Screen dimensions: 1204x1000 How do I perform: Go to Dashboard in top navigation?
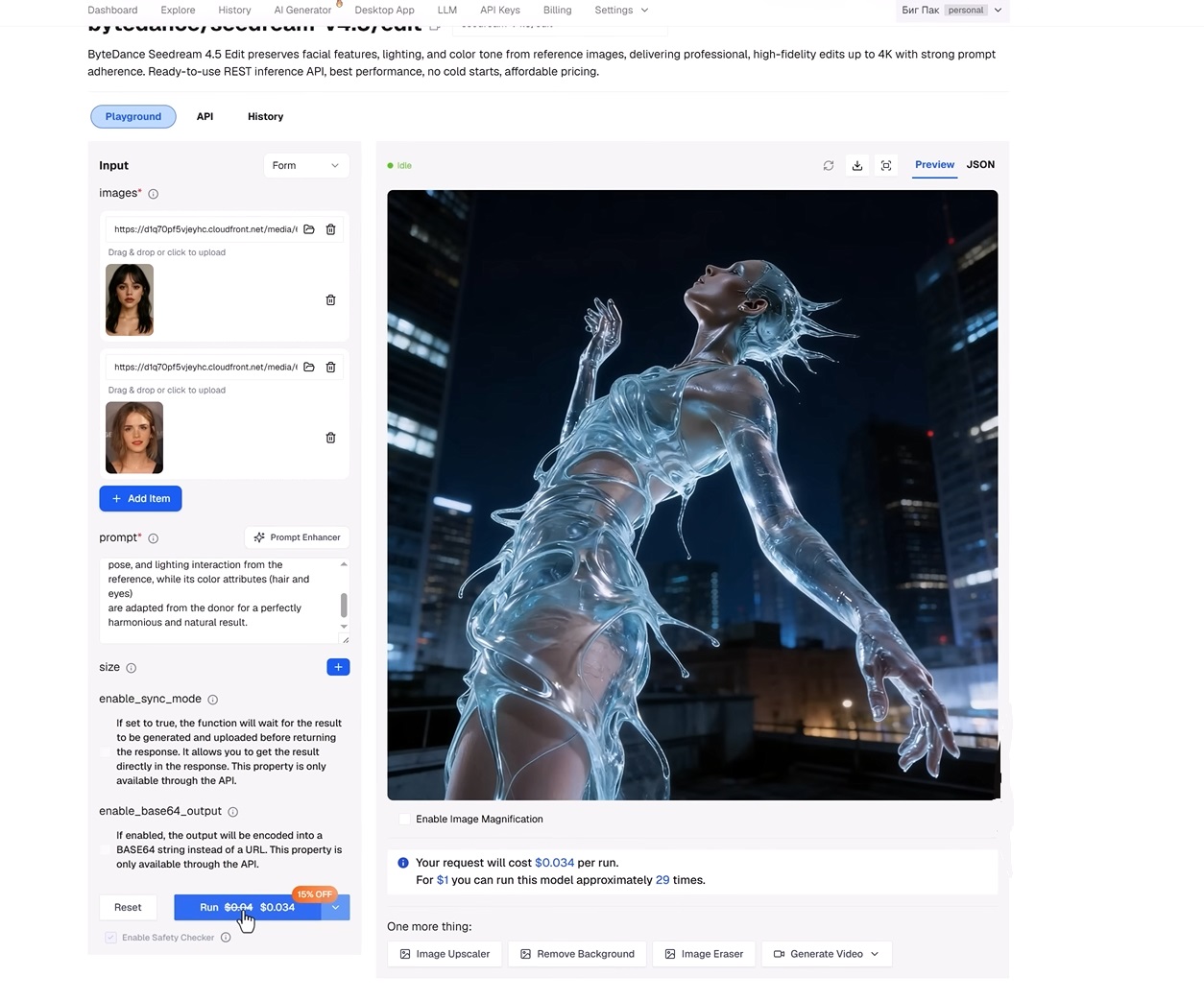(112, 10)
